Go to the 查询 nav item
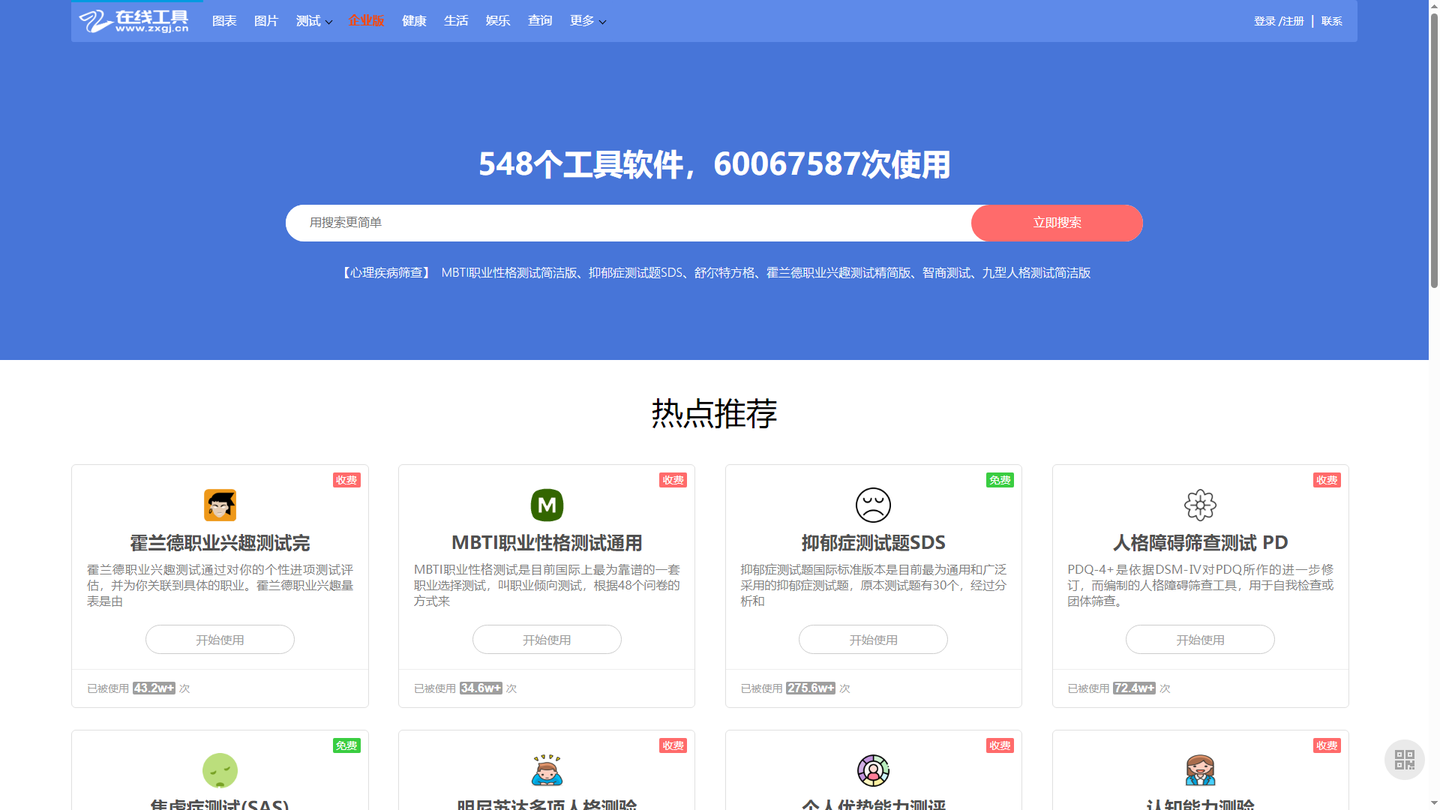 click(x=540, y=21)
